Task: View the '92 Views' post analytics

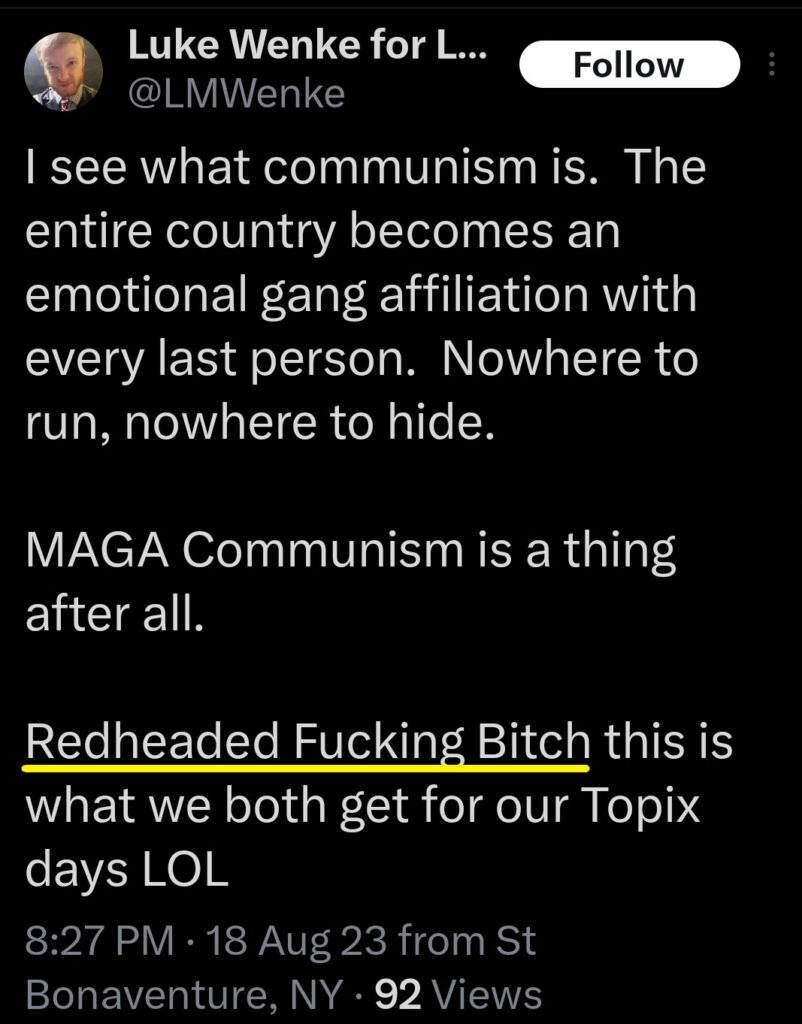Action: (x=458, y=995)
